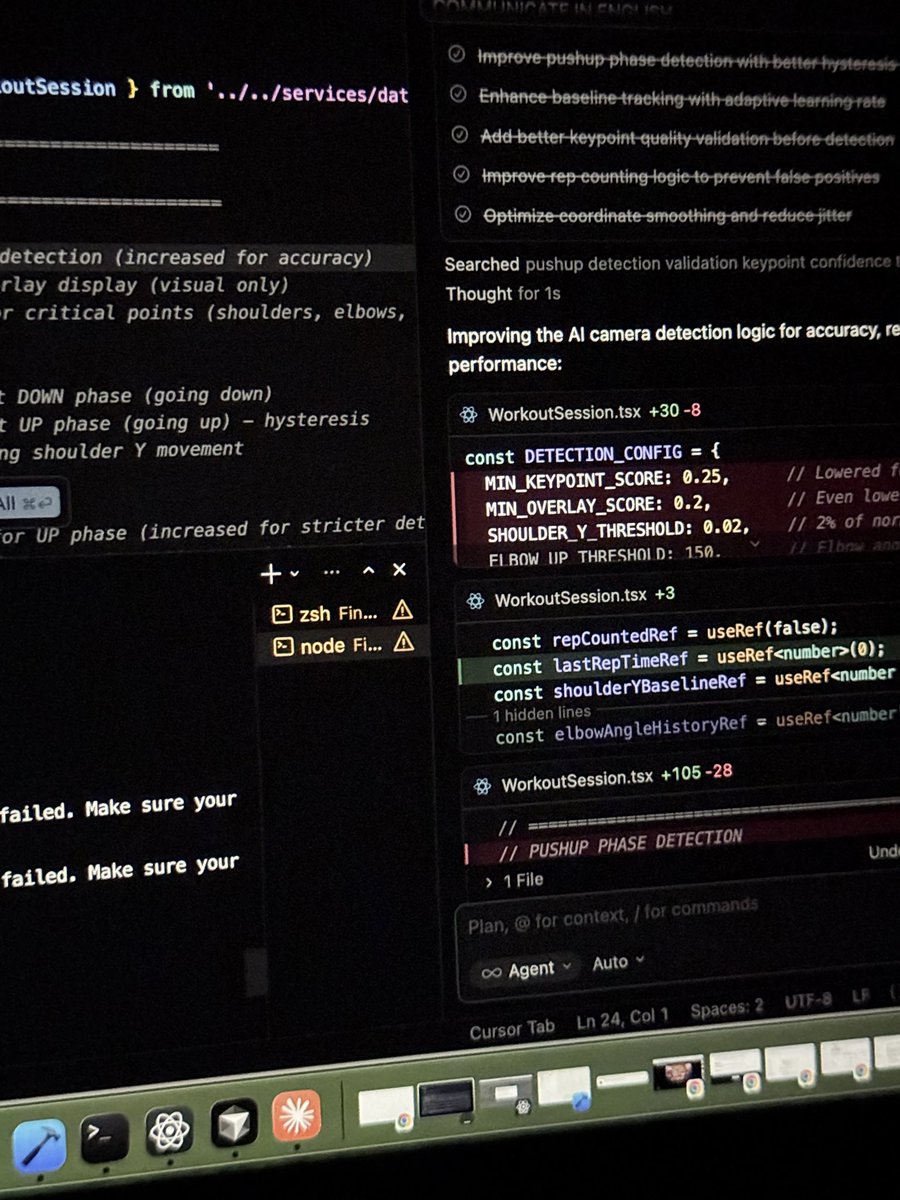Viewport: 900px width, 1200px height.
Task: Click the 'UTF-8' encoding status entry
Action: tap(806, 1001)
